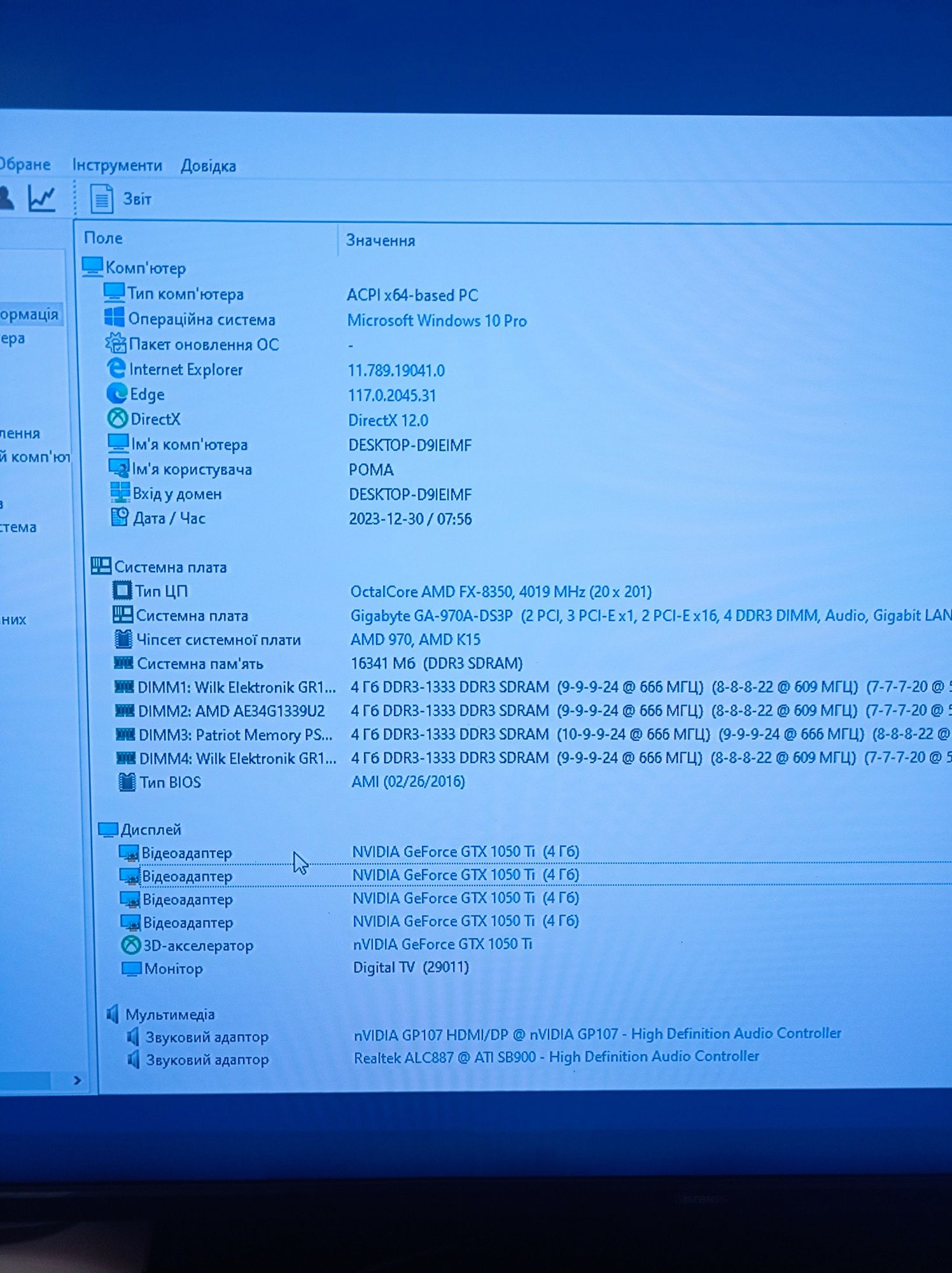The width and height of the screenshot is (952, 1273).
Task: Open the Обране menu
Action: pos(25,164)
